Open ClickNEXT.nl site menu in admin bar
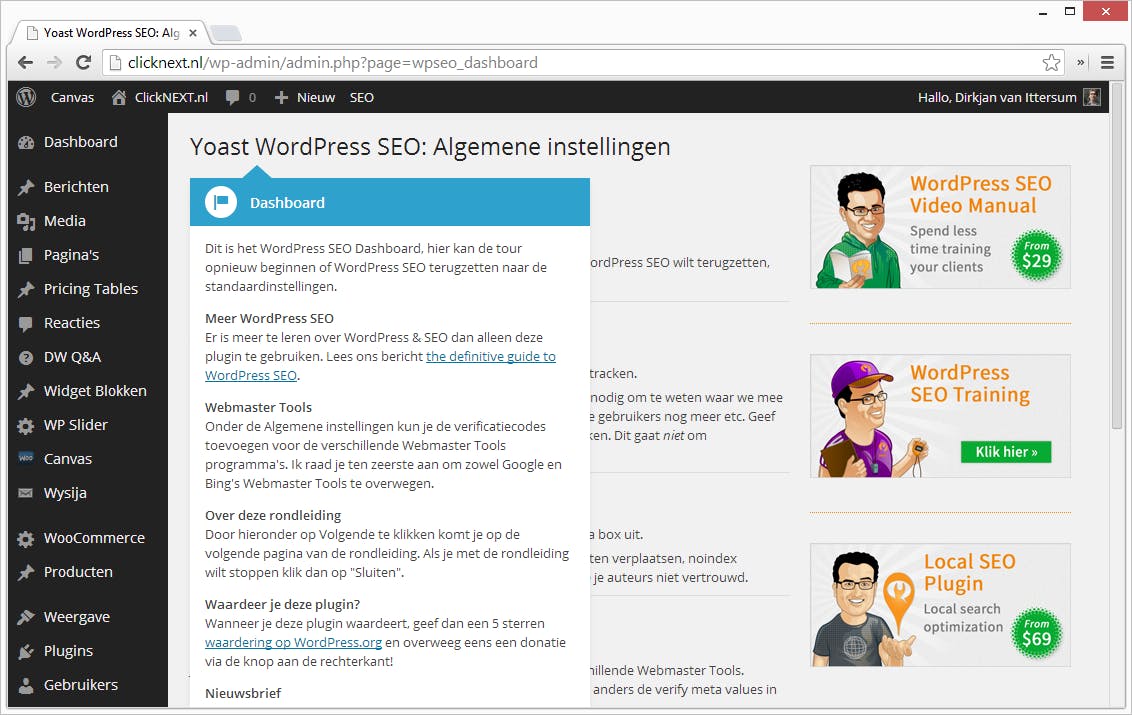Image resolution: width=1132 pixels, height=715 pixels. point(171,98)
